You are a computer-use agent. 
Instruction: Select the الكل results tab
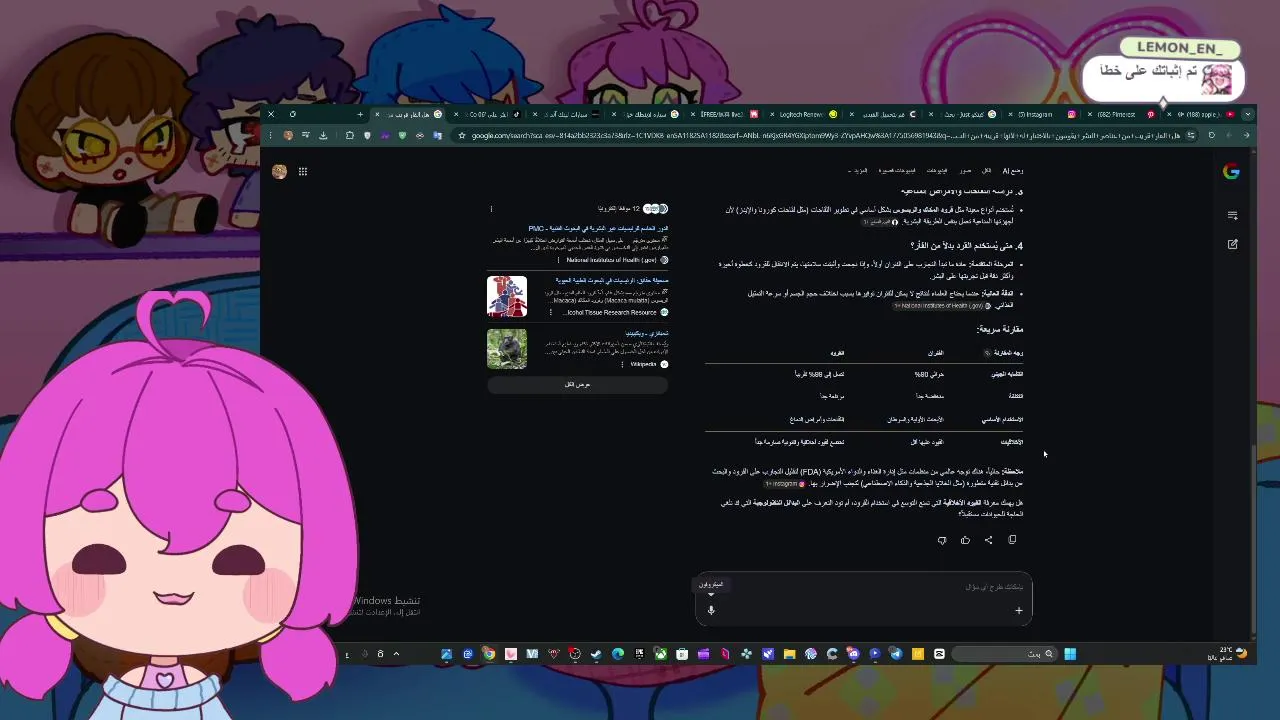986,171
